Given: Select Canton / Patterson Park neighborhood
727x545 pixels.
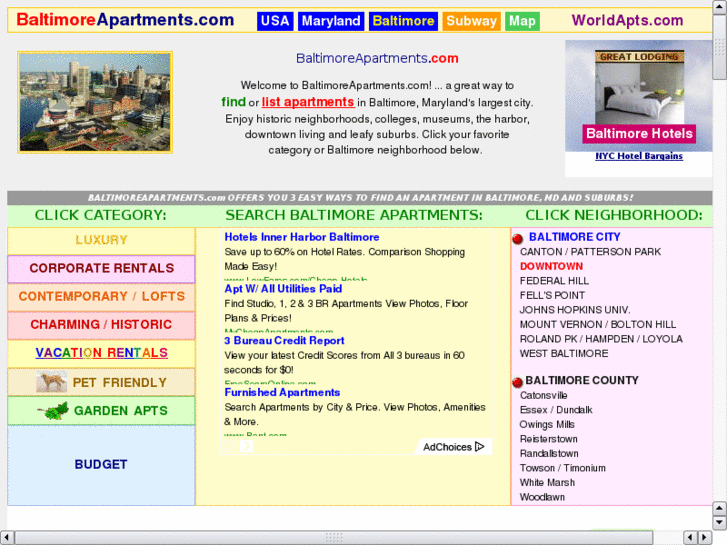Looking at the screenshot, I should click(590, 252).
